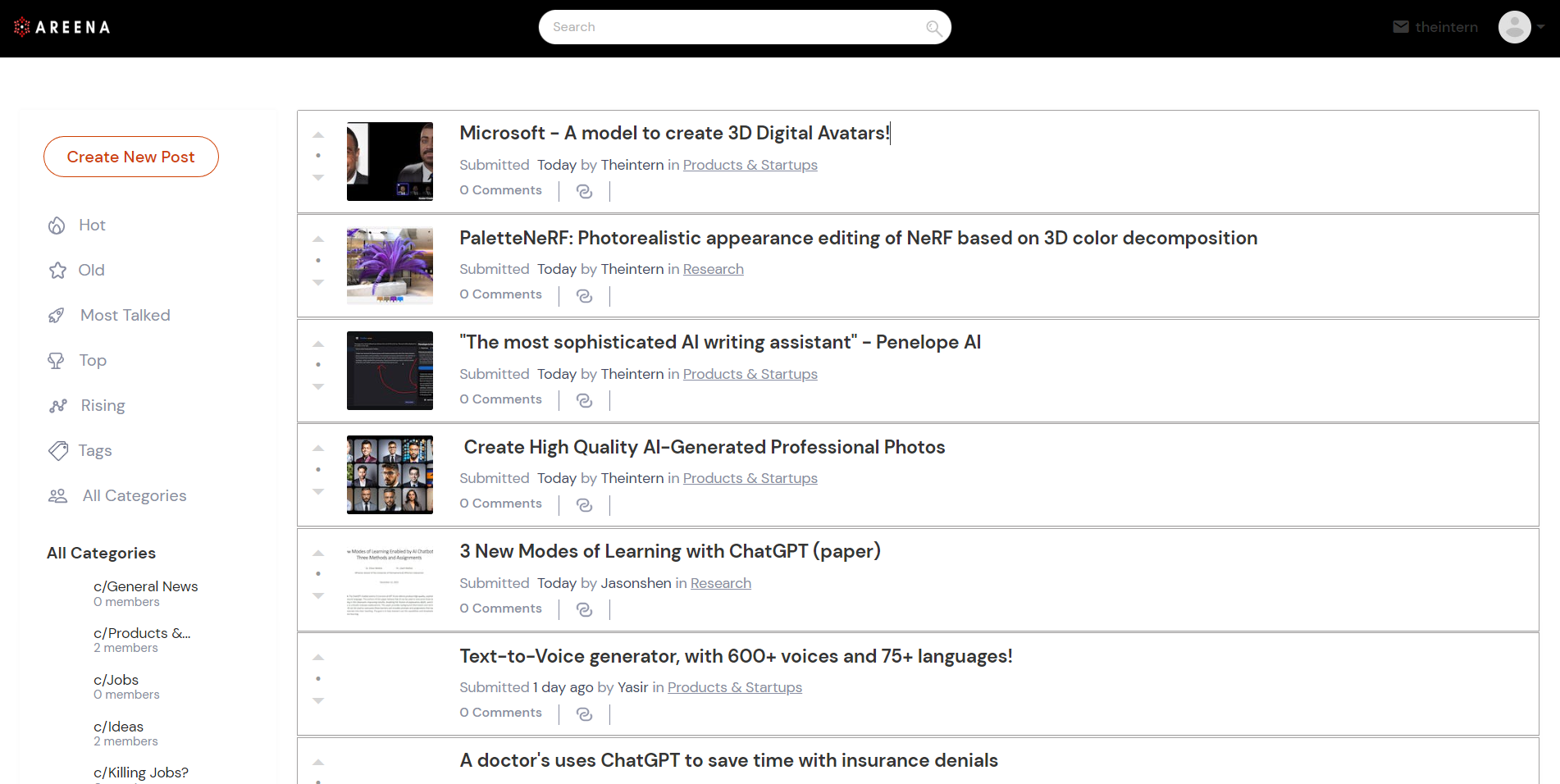Downvote the Microsoft 3D Digital Avatars post
The image size is (1560, 784).
pos(318,177)
